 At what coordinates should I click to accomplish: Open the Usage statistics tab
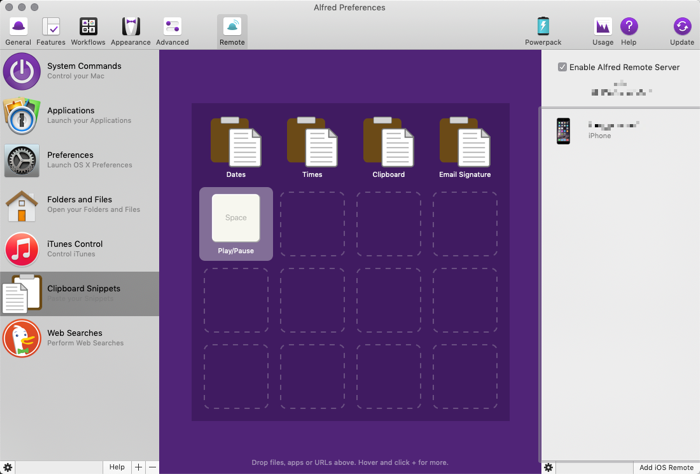(x=603, y=31)
